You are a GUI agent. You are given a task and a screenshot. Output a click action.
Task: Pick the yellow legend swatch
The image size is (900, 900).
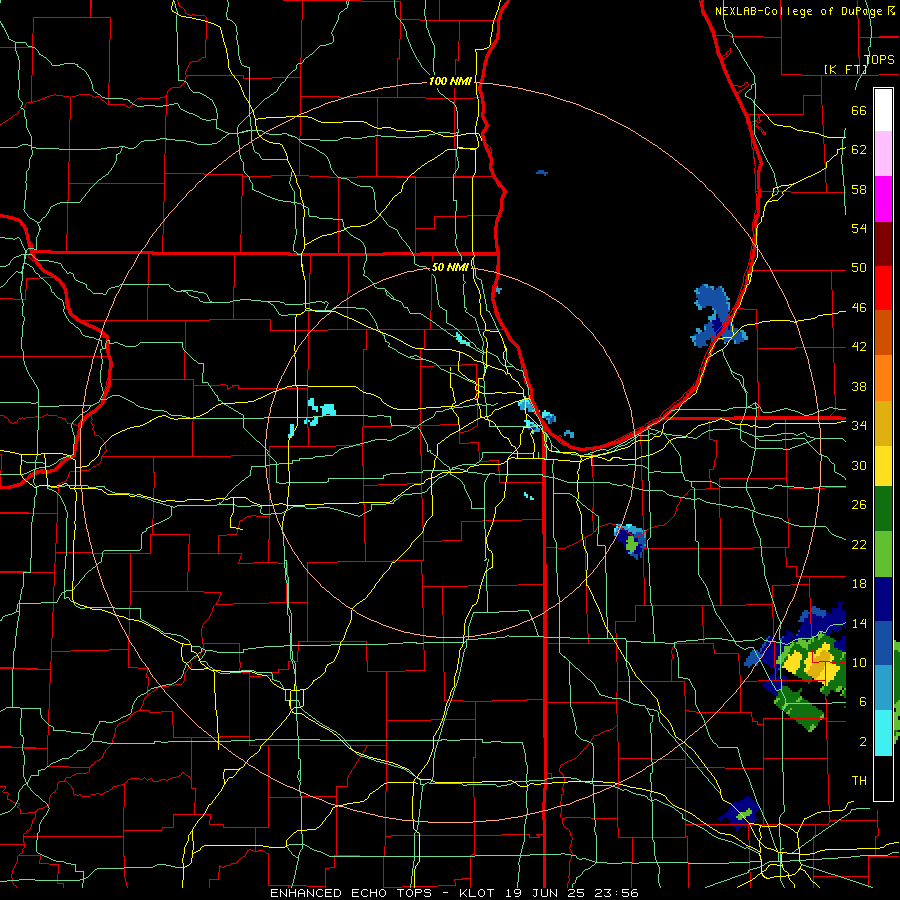(x=883, y=466)
